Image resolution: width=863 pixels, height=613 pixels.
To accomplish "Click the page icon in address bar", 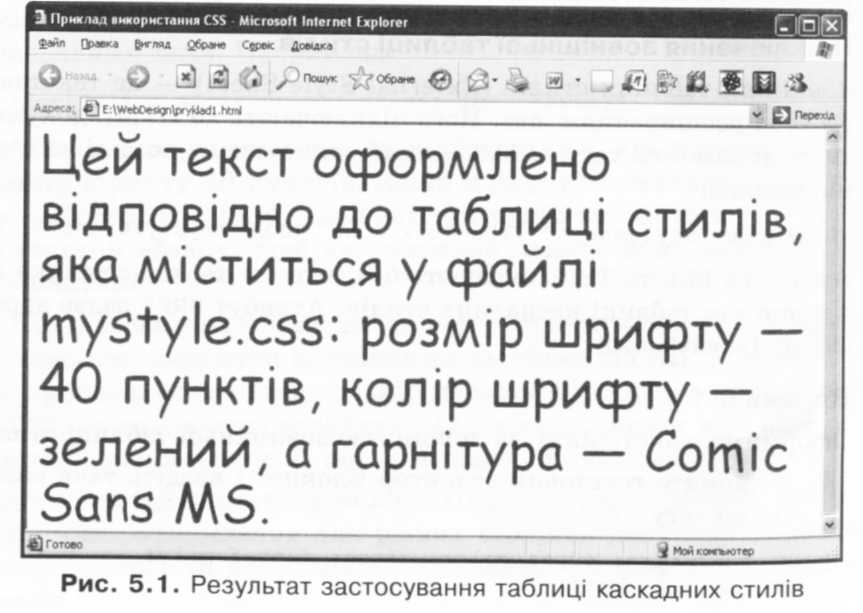I will (90, 109).
